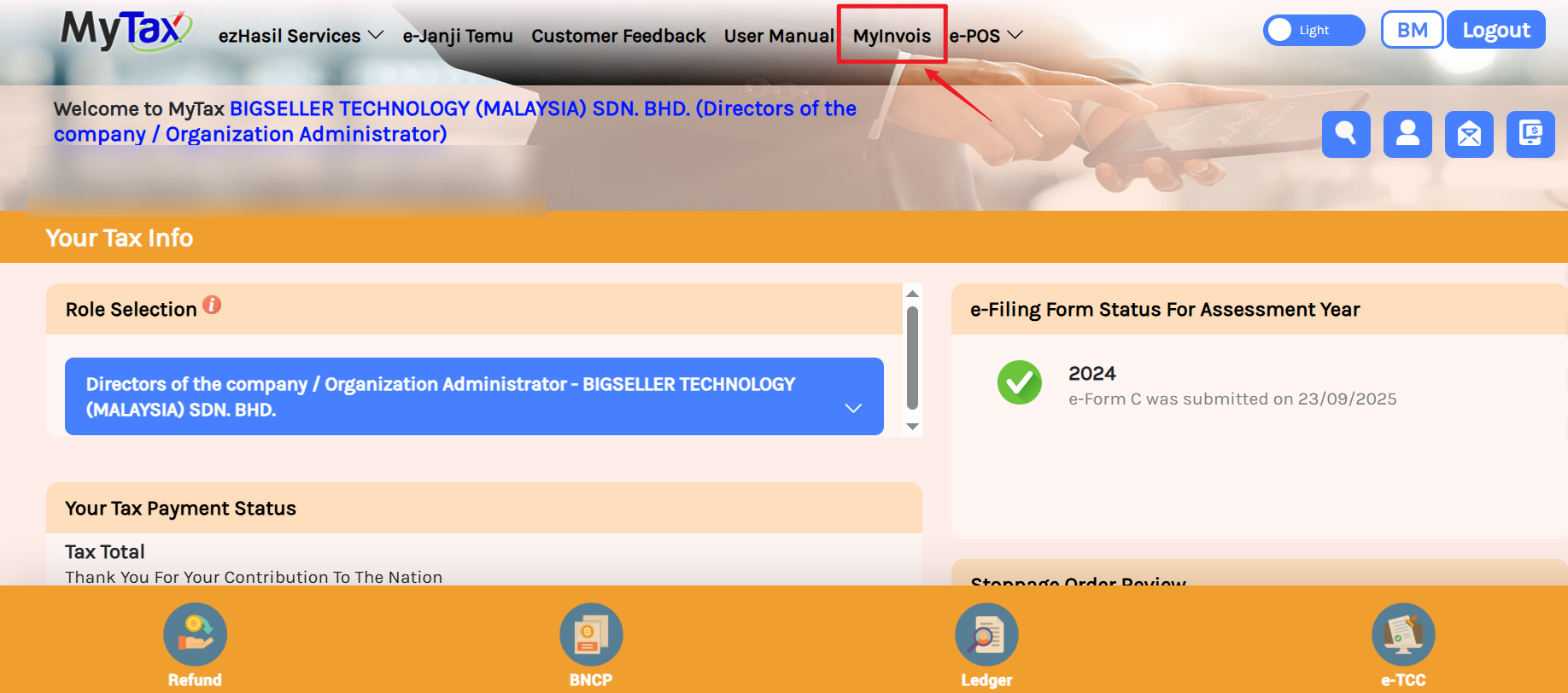Expand the e-POS dropdown menu
Viewport: 1568px width, 693px height.
[986, 36]
